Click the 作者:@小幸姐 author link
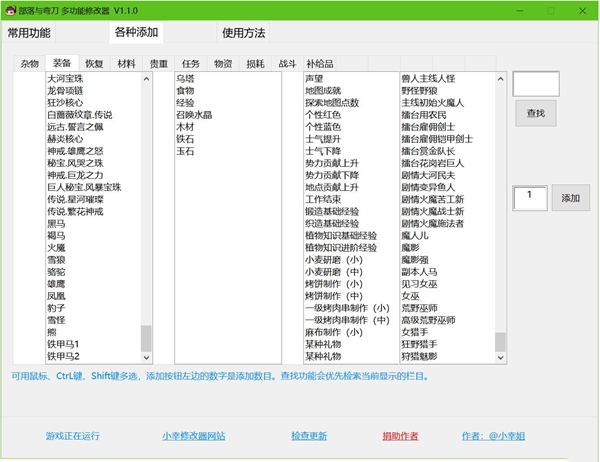The image size is (600, 462). coord(493,436)
